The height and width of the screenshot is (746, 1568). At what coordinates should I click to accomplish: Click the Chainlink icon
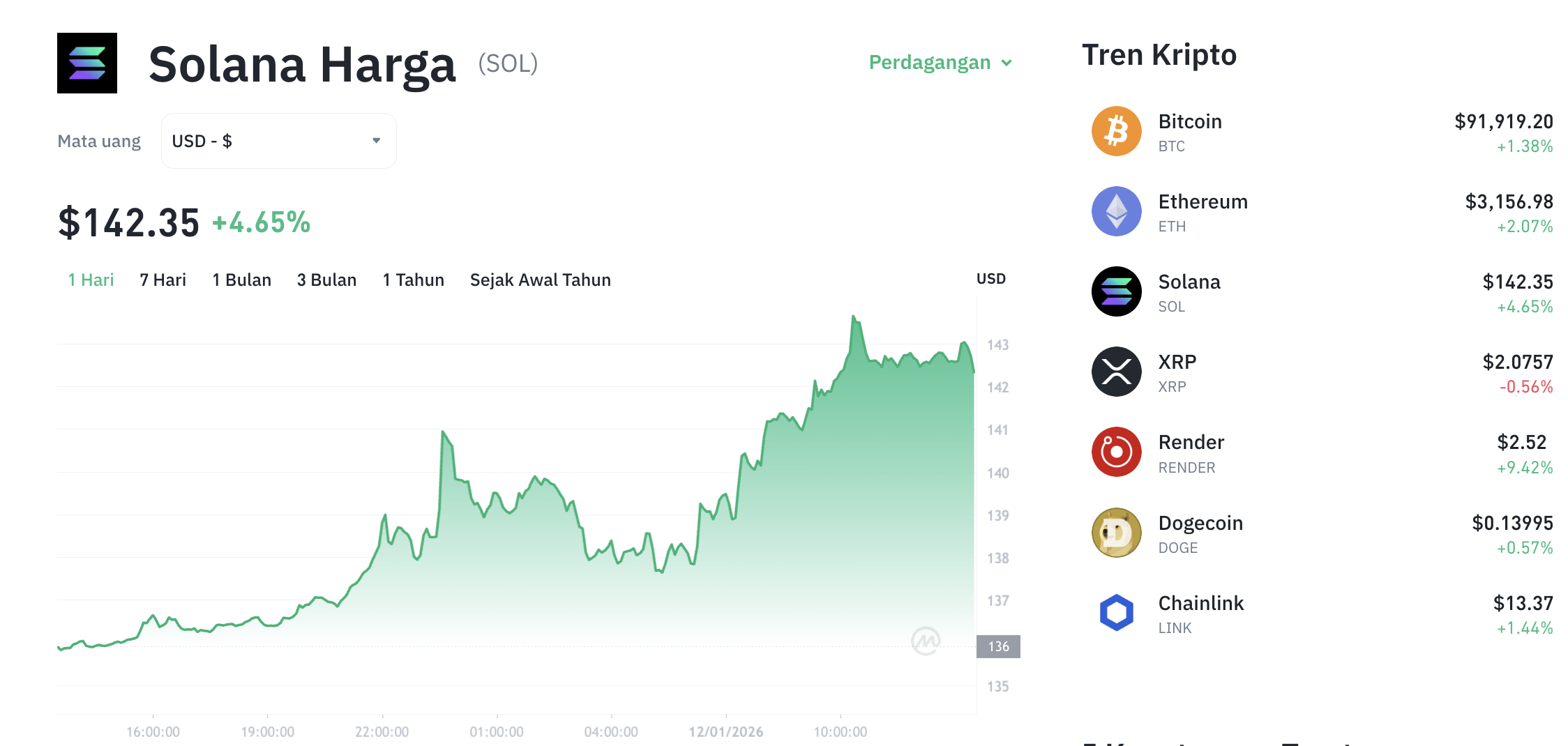point(1116,612)
